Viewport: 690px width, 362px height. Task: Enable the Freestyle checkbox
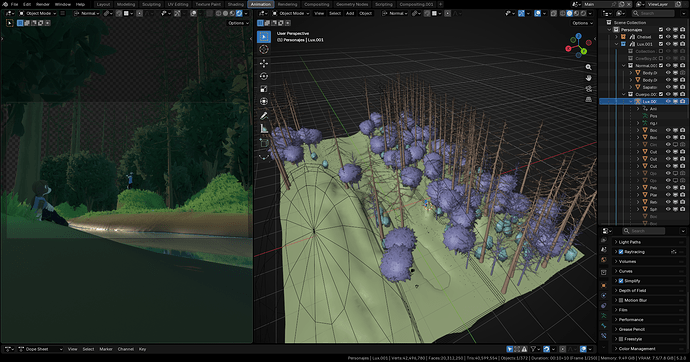(621, 339)
